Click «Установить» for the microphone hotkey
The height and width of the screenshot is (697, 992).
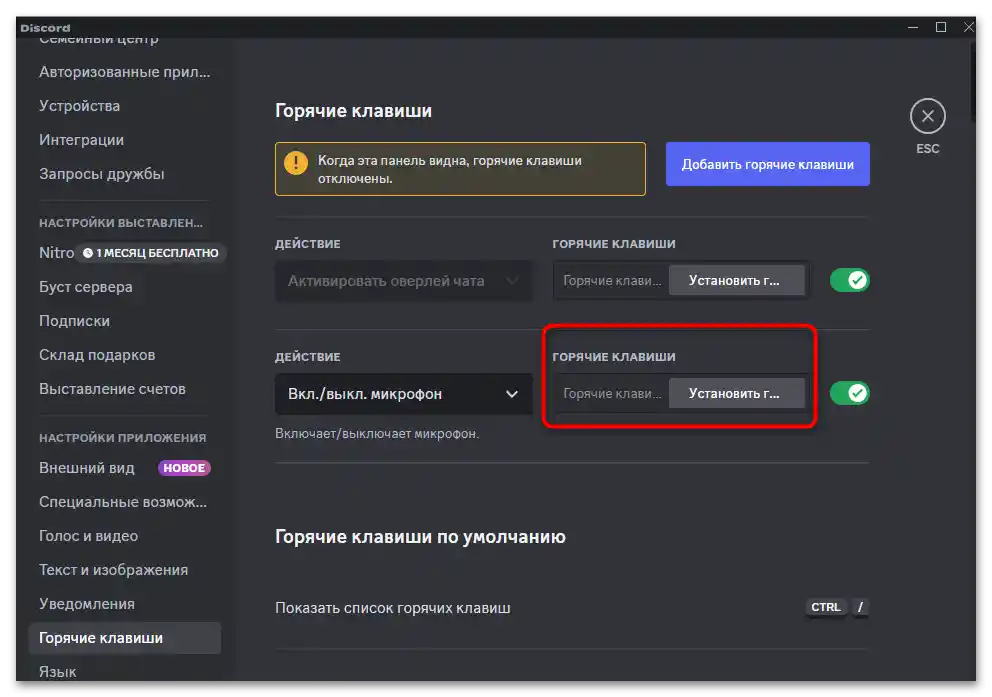click(738, 393)
